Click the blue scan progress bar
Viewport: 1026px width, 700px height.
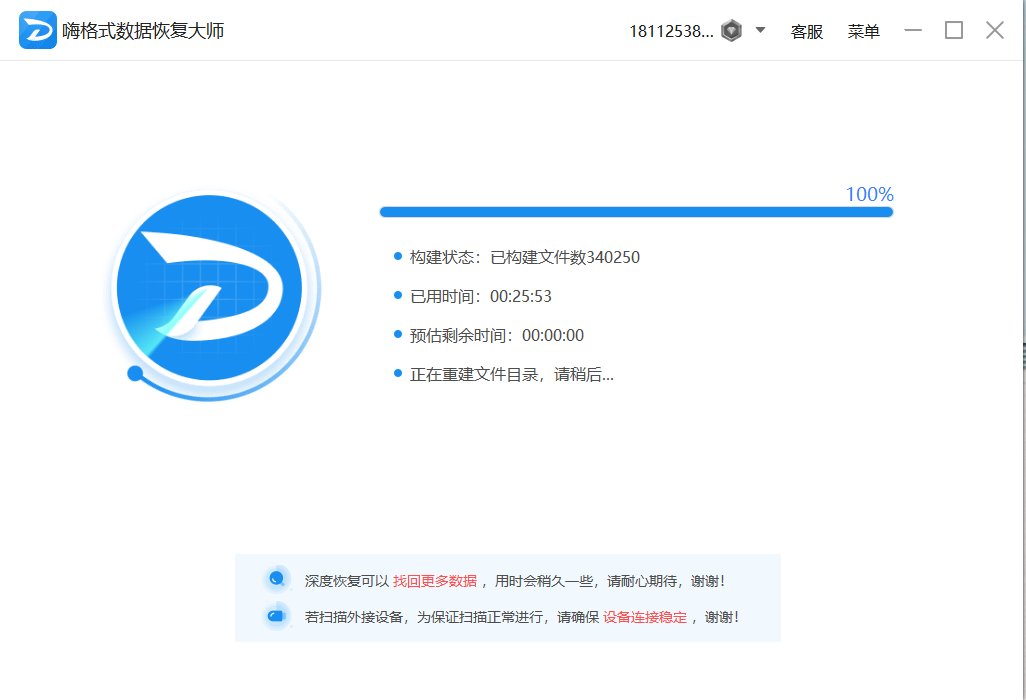pyautogui.click(x=635, y=212)
